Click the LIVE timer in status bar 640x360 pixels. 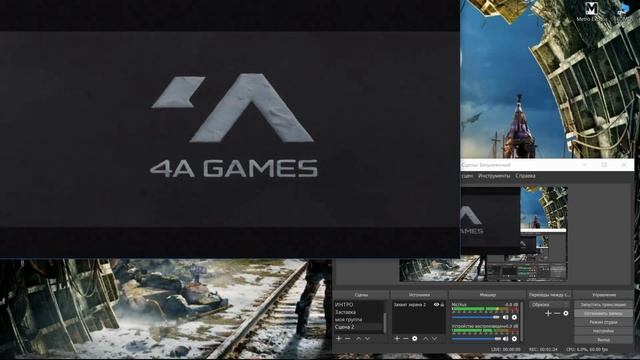pos(506,349)
